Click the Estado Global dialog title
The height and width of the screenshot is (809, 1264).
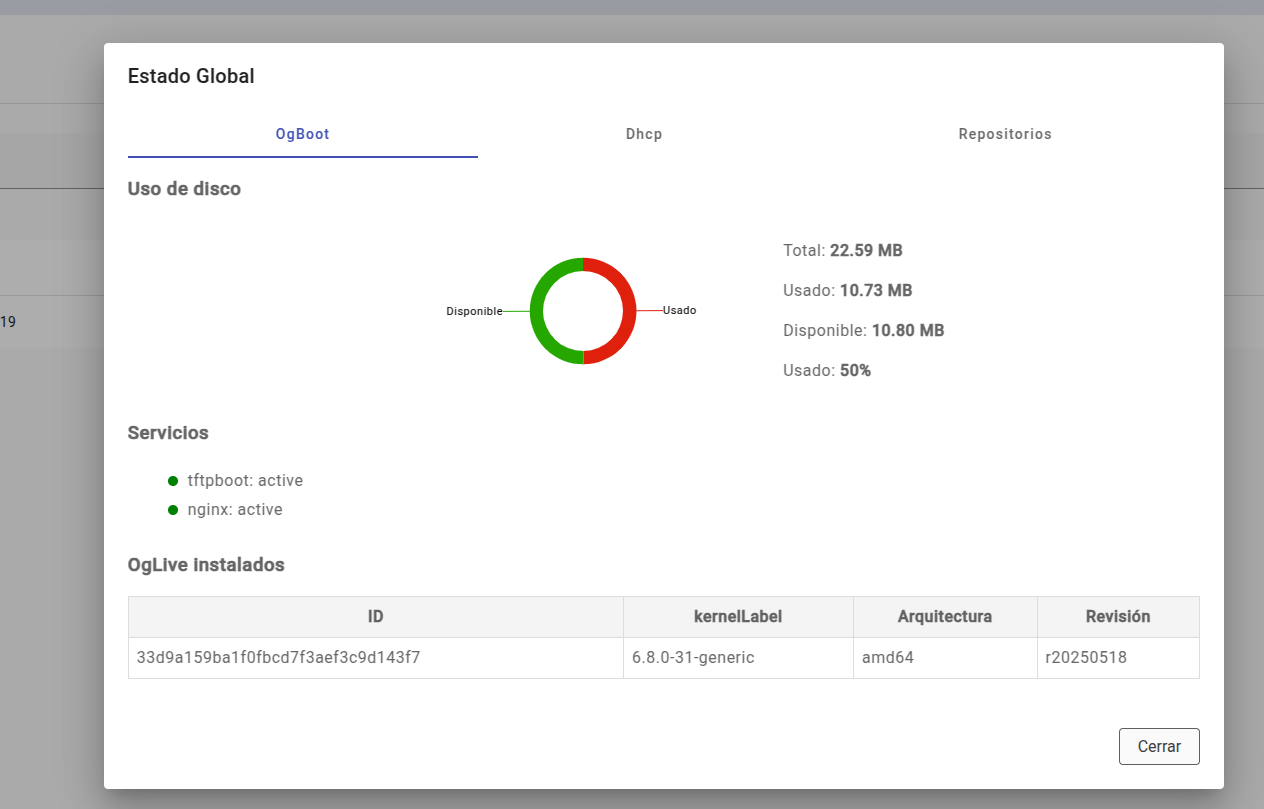191,76
